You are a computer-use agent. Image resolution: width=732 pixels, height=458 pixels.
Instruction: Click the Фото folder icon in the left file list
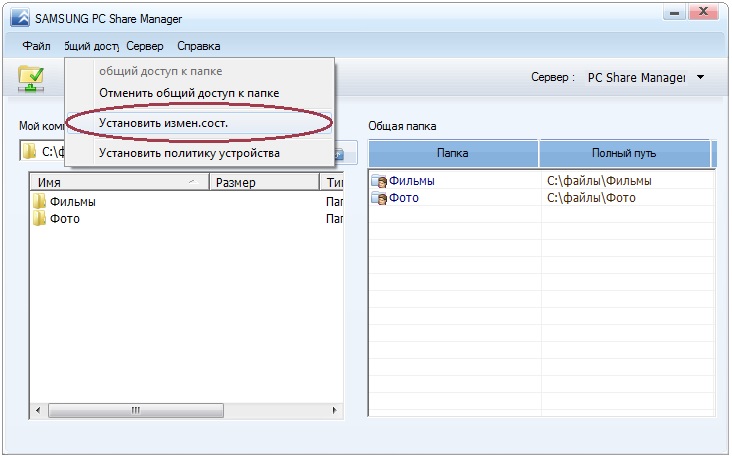tap(39, 218)
